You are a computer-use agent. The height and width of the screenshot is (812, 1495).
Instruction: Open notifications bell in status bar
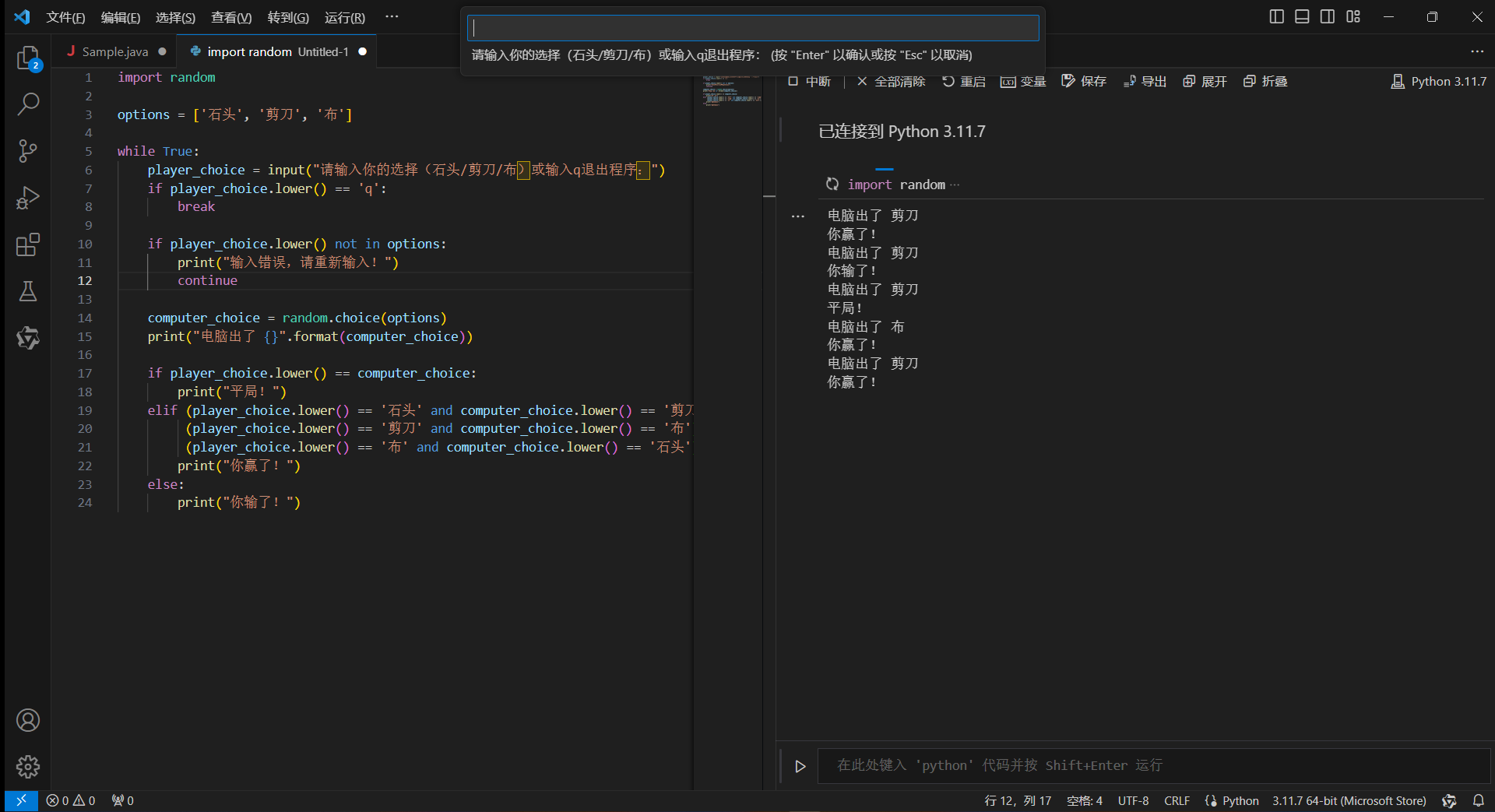pos(1478,800)
